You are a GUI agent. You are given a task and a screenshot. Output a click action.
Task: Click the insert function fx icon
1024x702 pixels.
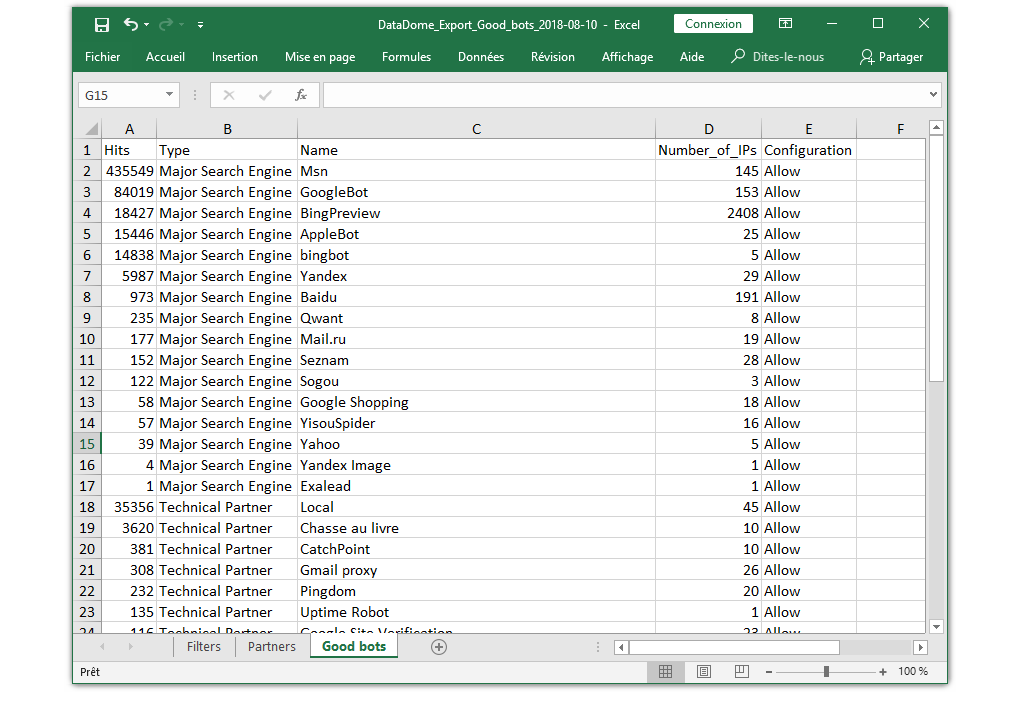300,95
